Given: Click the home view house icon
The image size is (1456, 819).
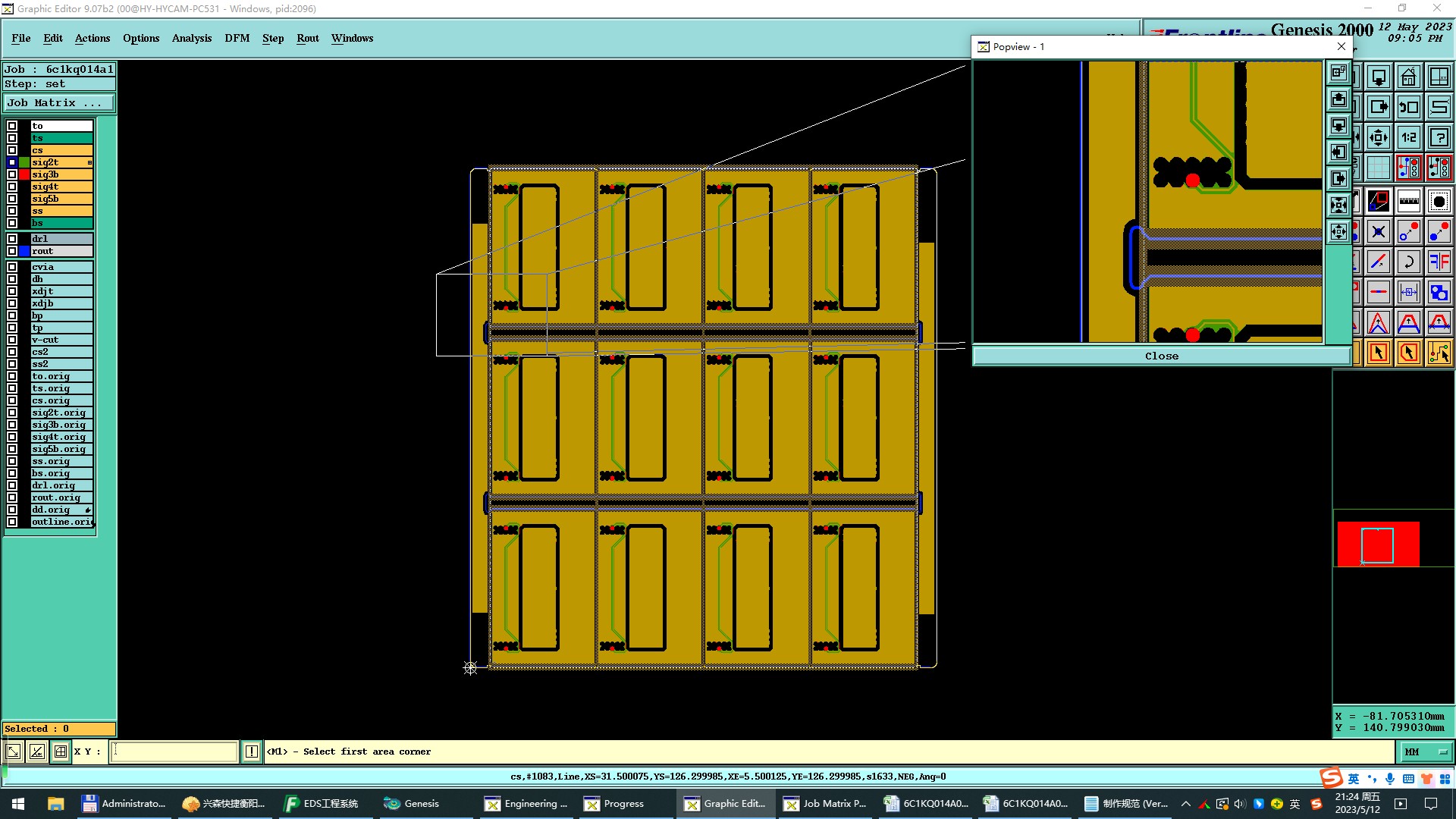Looking at the screenshot, I should [x=1408, y=77].
